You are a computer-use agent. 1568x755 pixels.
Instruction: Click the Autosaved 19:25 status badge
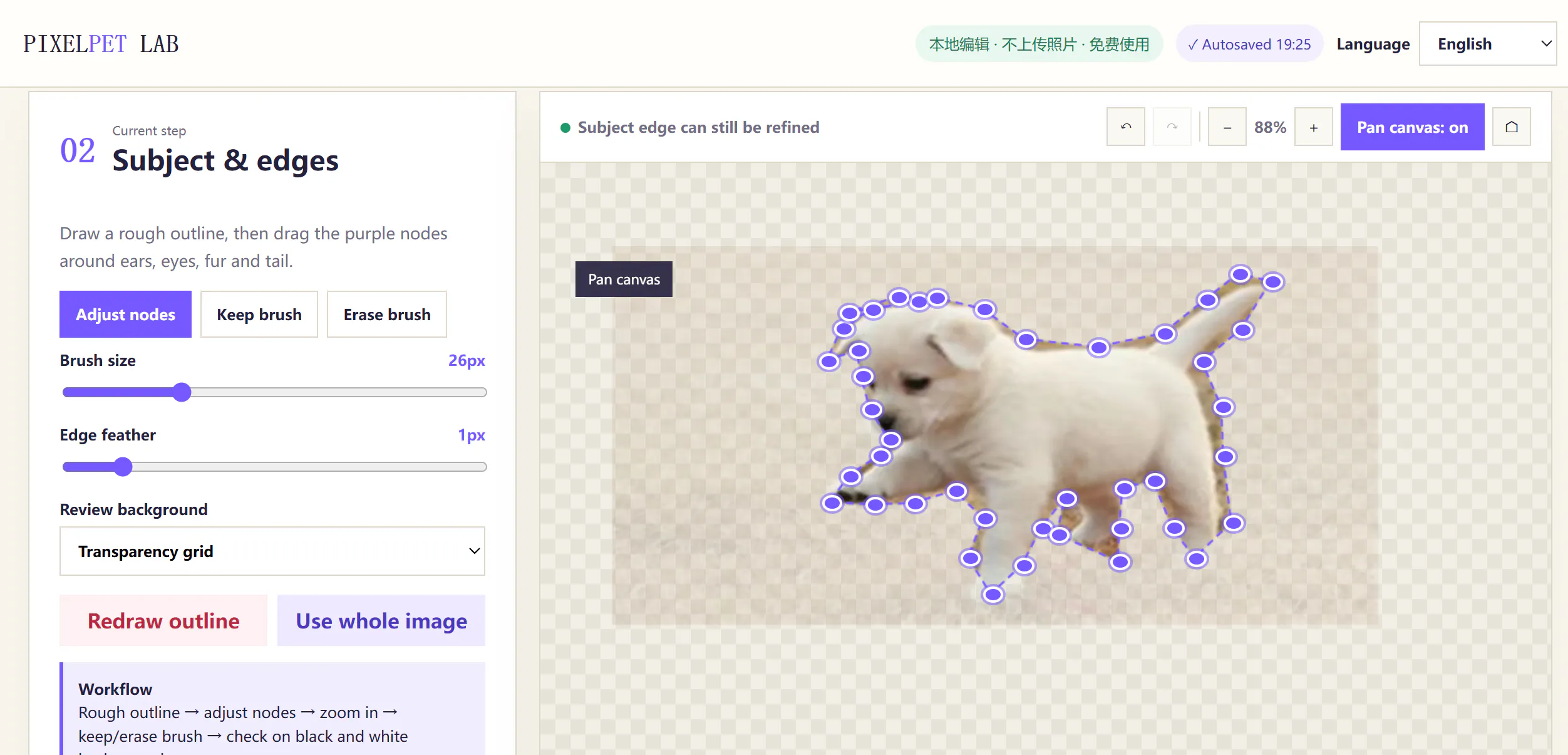click(x=1249, y=44)
